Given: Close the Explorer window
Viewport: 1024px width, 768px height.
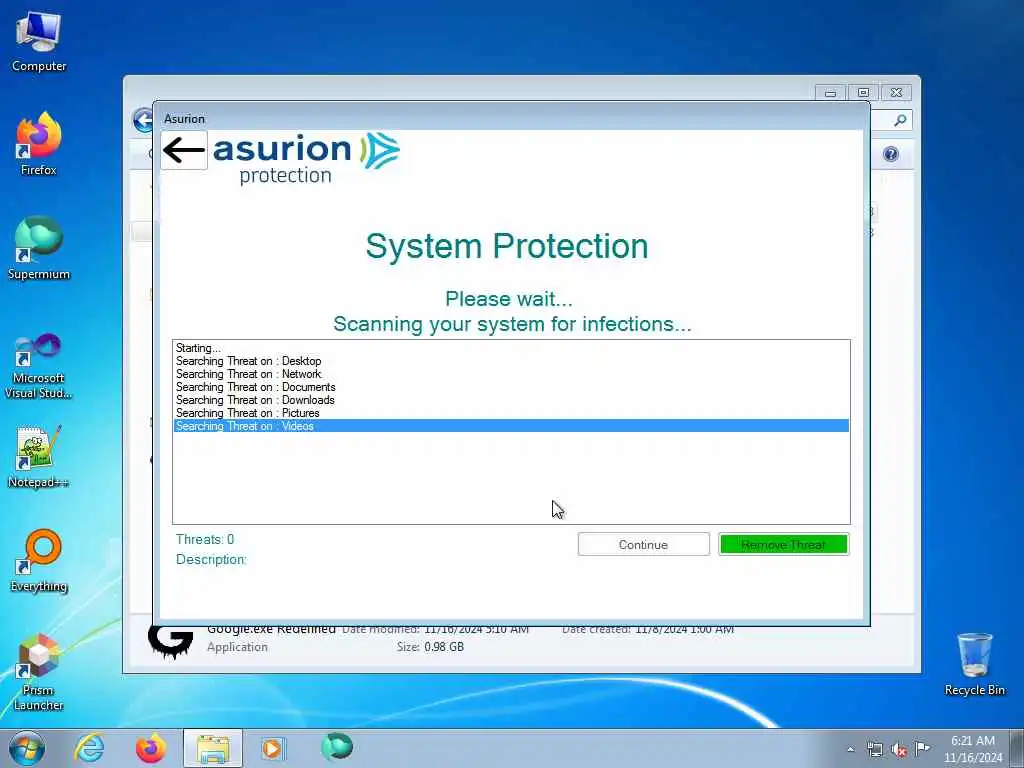Looking at the screenshot, I should pos(897,93).
